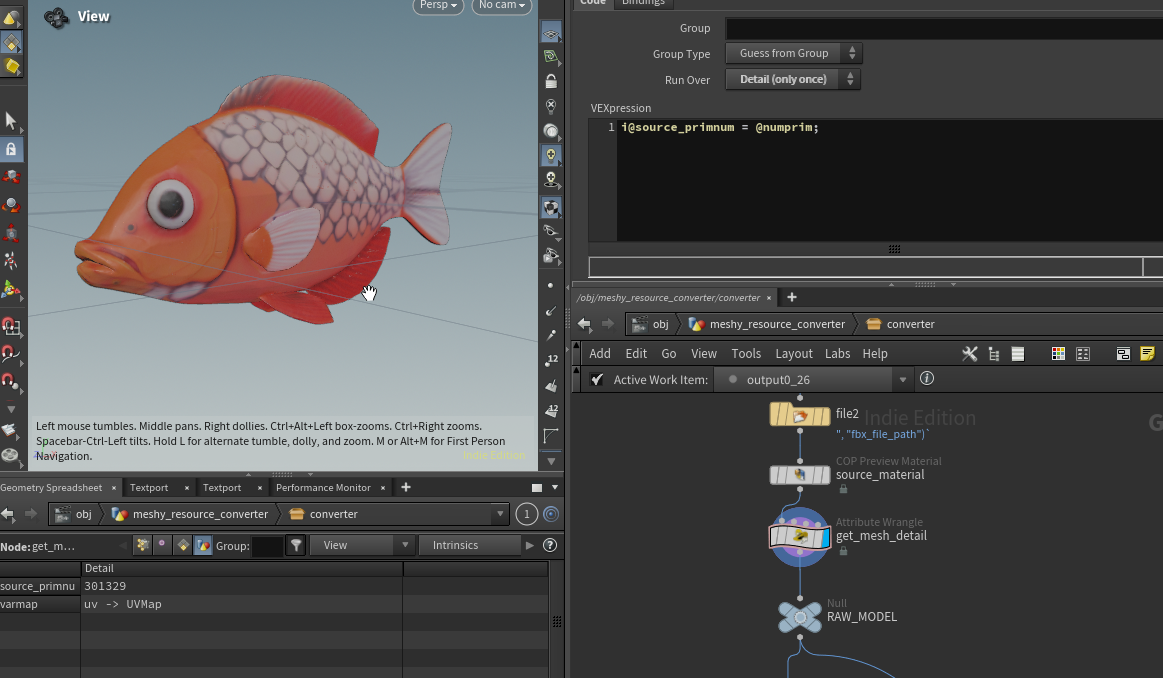The height and width of the screenshot is (678, 1163).
Task: Go back in network editor navigation
Action: (584, 324)
